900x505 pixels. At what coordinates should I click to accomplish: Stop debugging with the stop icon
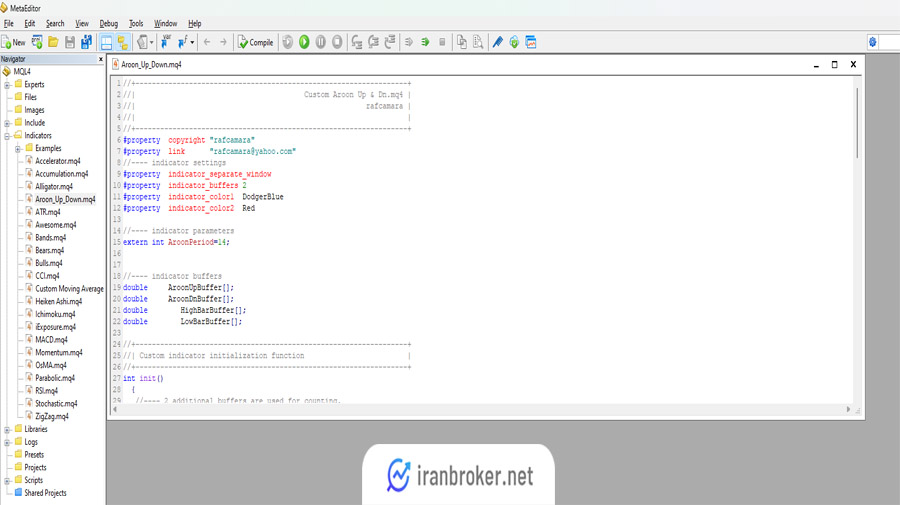click(338, 42)
